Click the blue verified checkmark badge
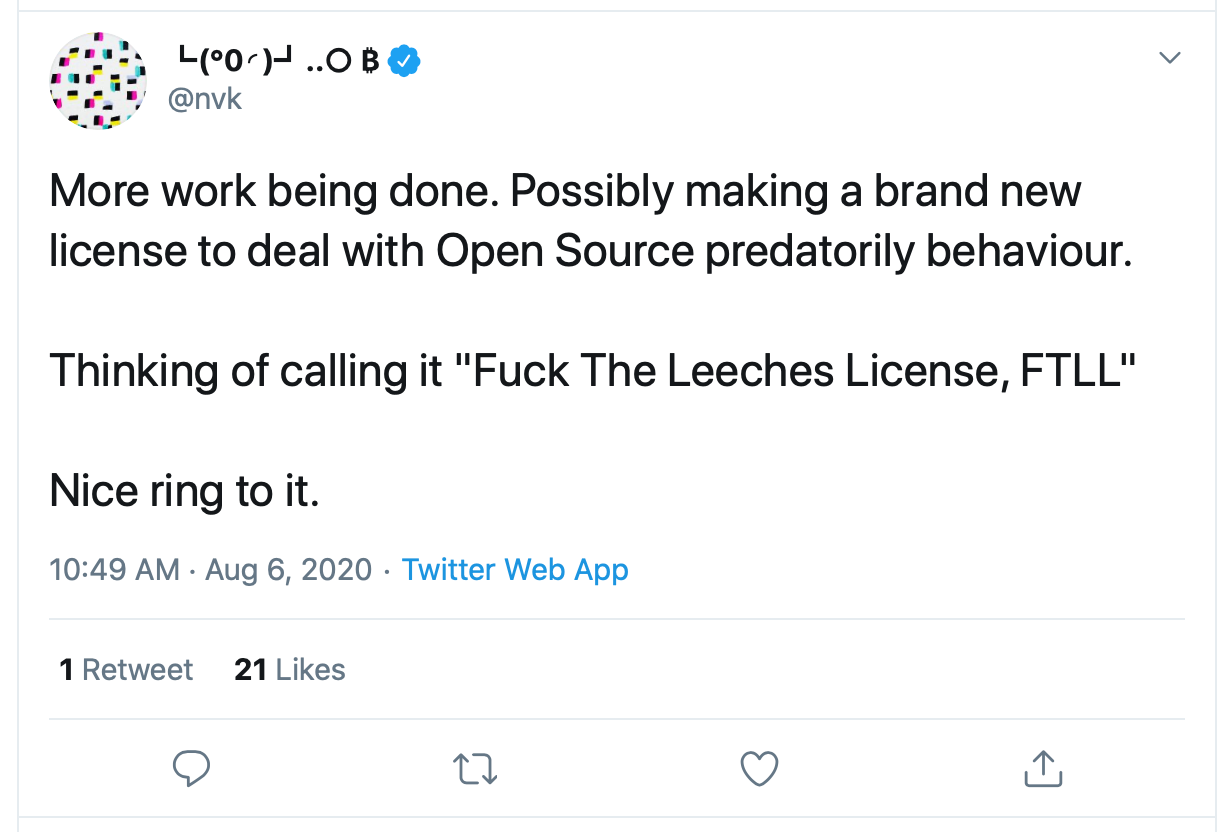Screen dimensions: 1226x832 pos(404,62)
